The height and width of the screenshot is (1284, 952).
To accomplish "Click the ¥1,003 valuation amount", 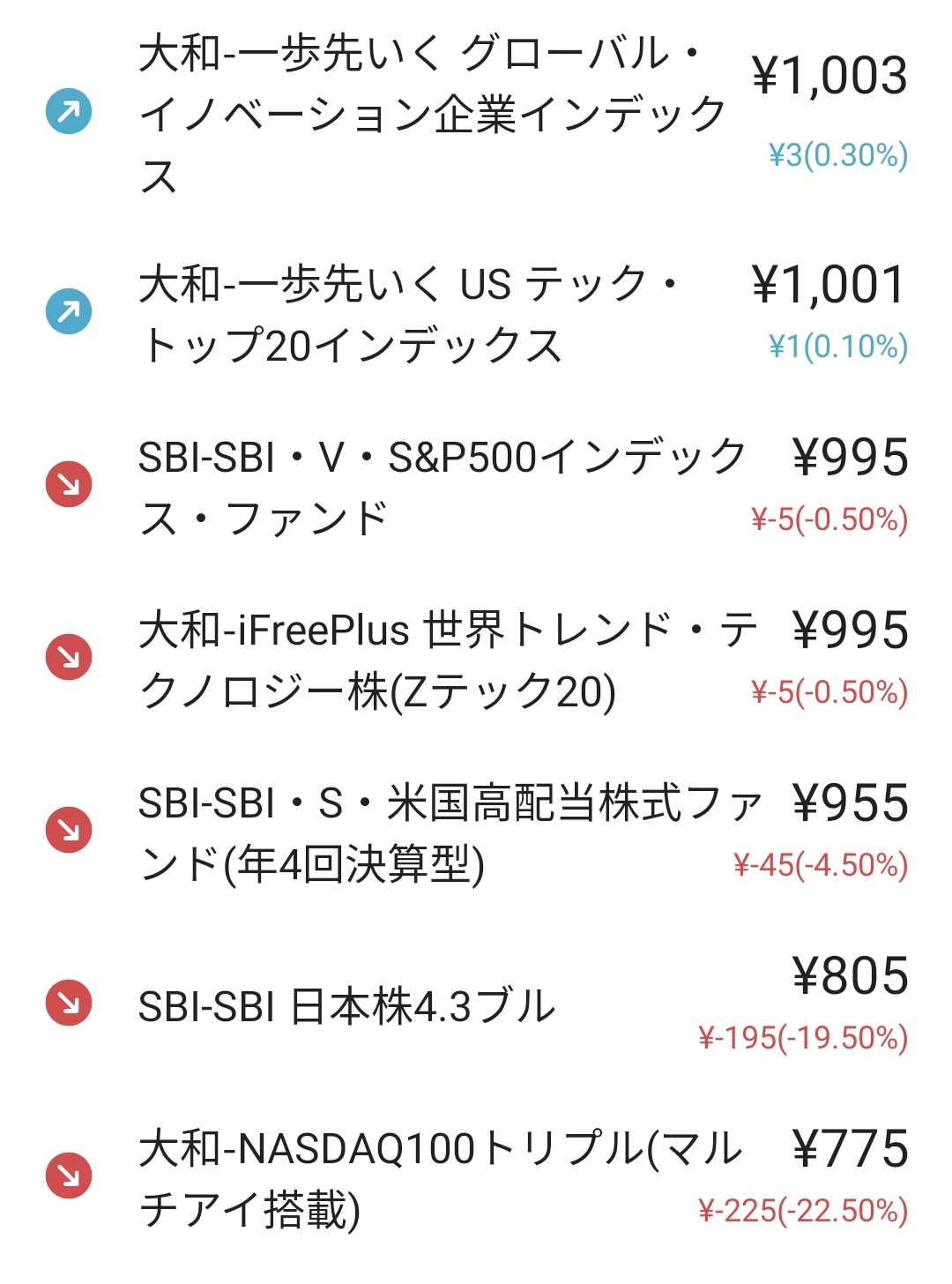I will pyautogui.click(x=829, y=76).
